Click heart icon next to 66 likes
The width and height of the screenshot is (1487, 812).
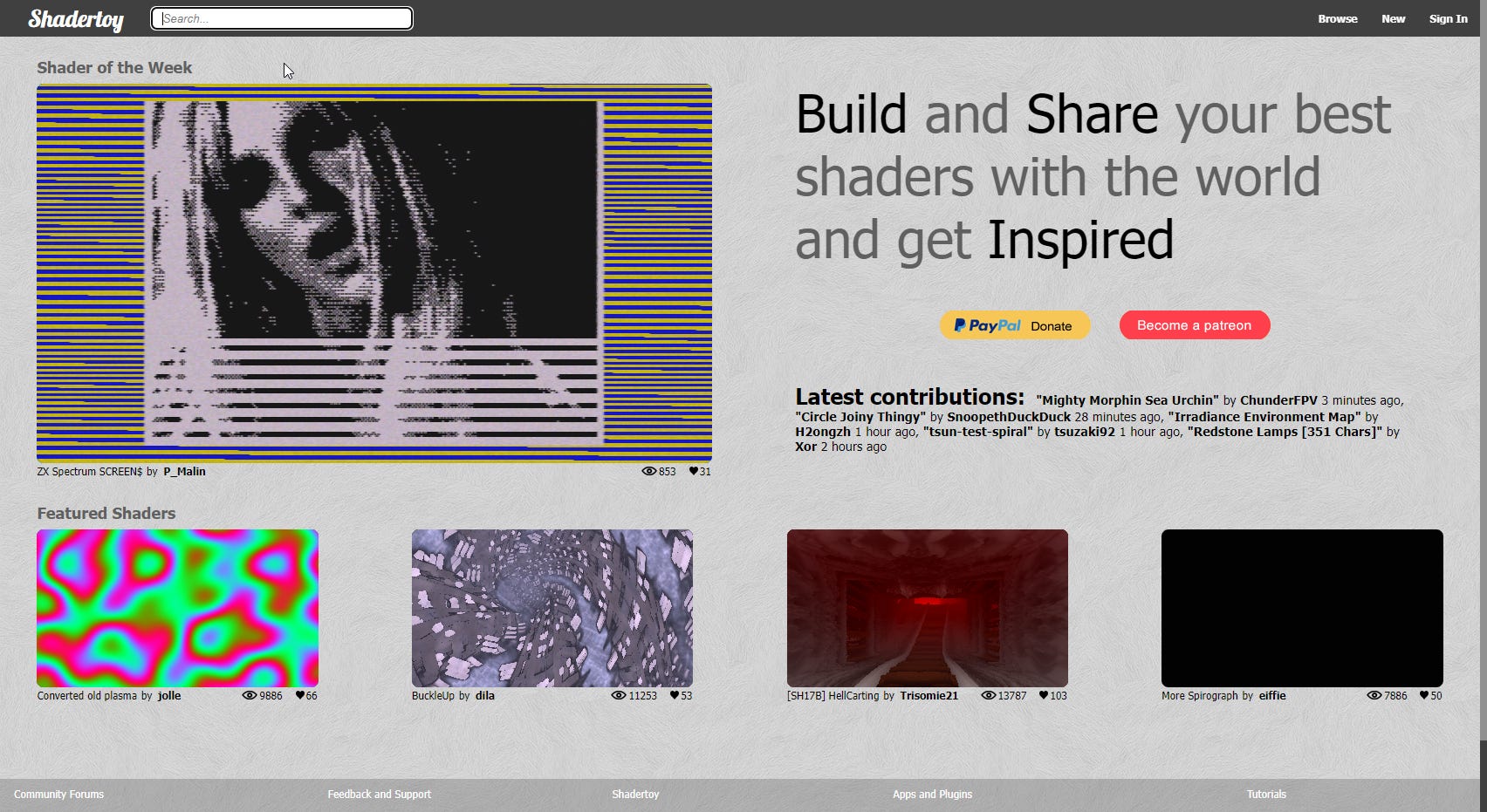[x=300, y=695]
